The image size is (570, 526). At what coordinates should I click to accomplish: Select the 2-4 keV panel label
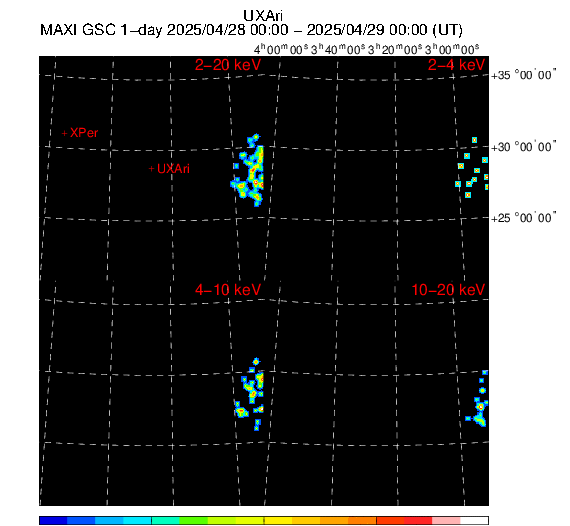(456, 65)
